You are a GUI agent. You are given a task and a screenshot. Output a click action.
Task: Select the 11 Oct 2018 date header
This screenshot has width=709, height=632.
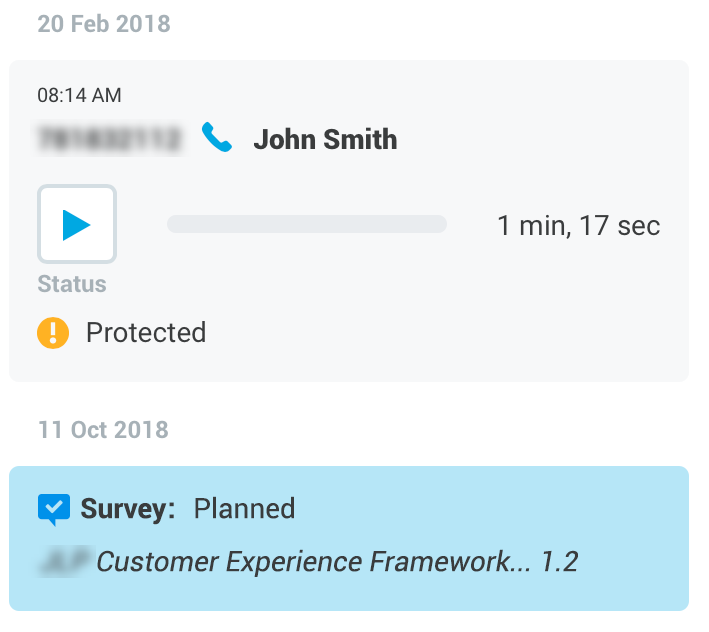[103, 430]
